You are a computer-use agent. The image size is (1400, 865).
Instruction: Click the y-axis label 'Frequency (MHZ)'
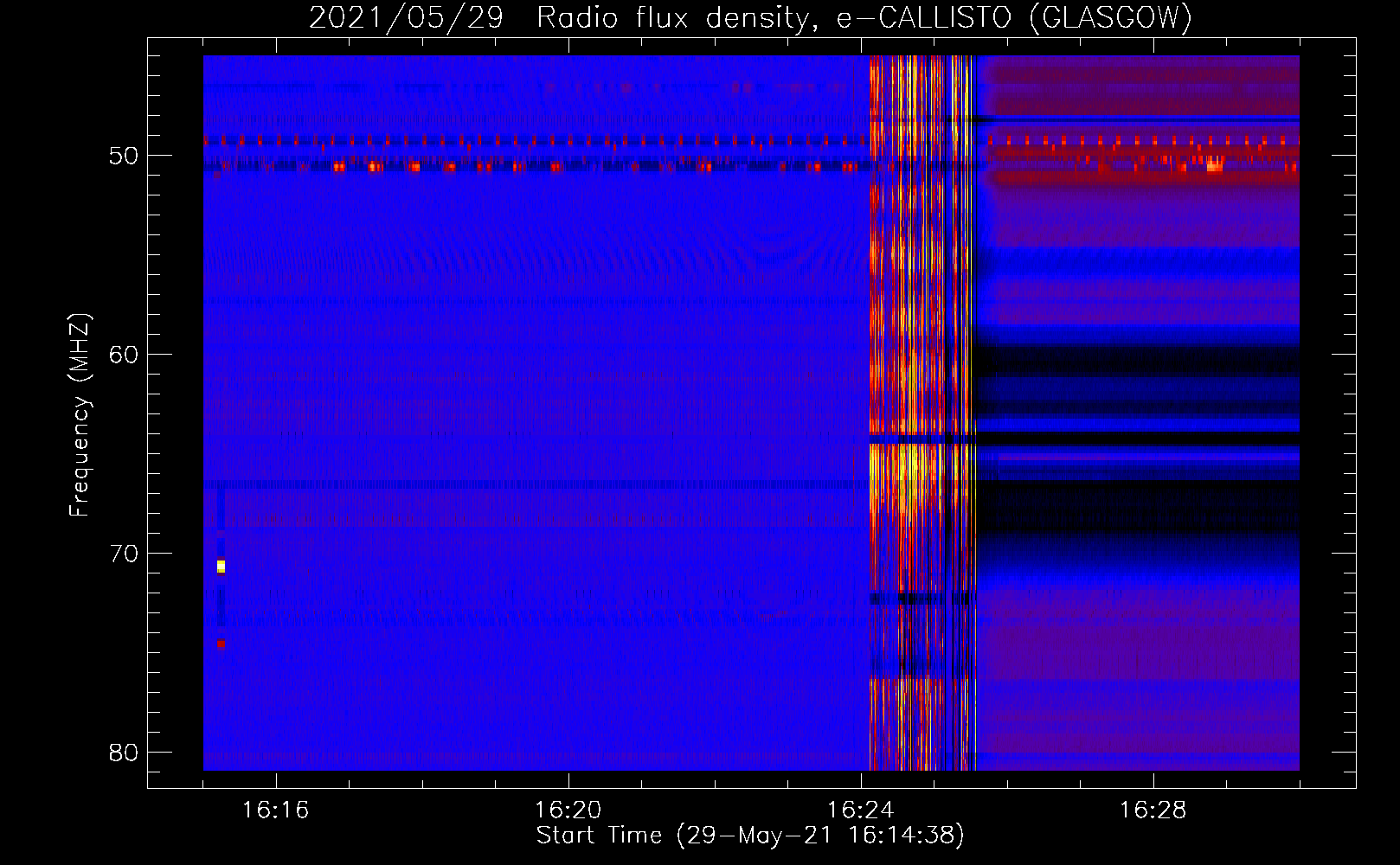point(80,414)
